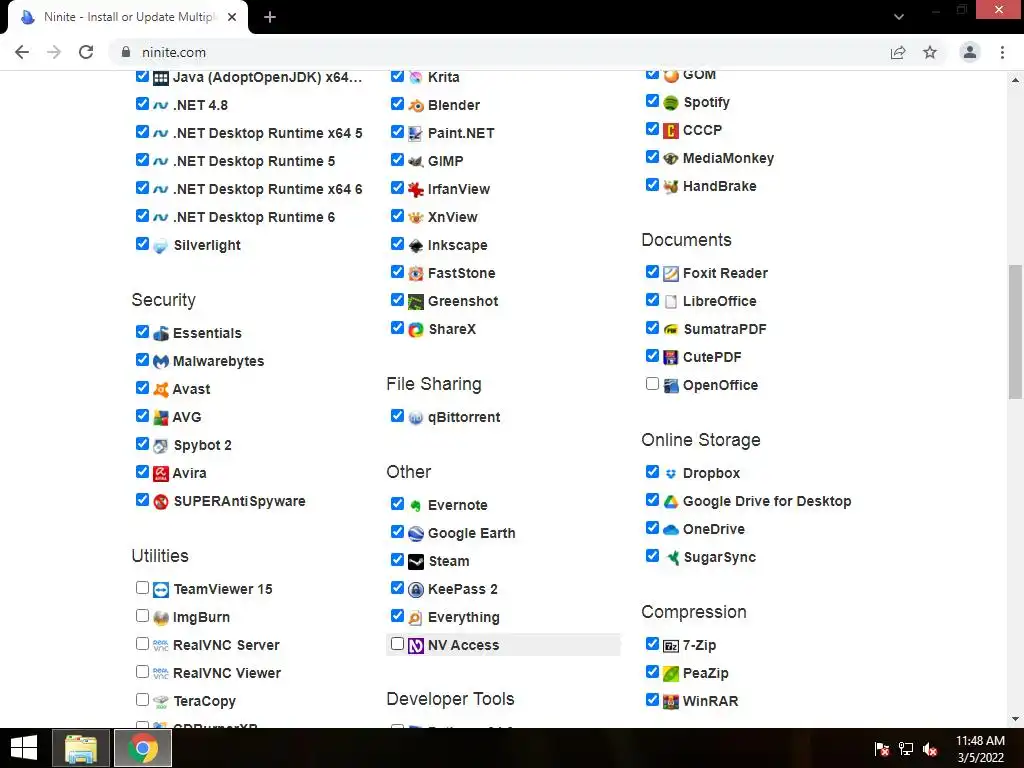Click the OneDrive cloud icon
Viewport: 1024px width, 768px height.
tap(671, 530)
